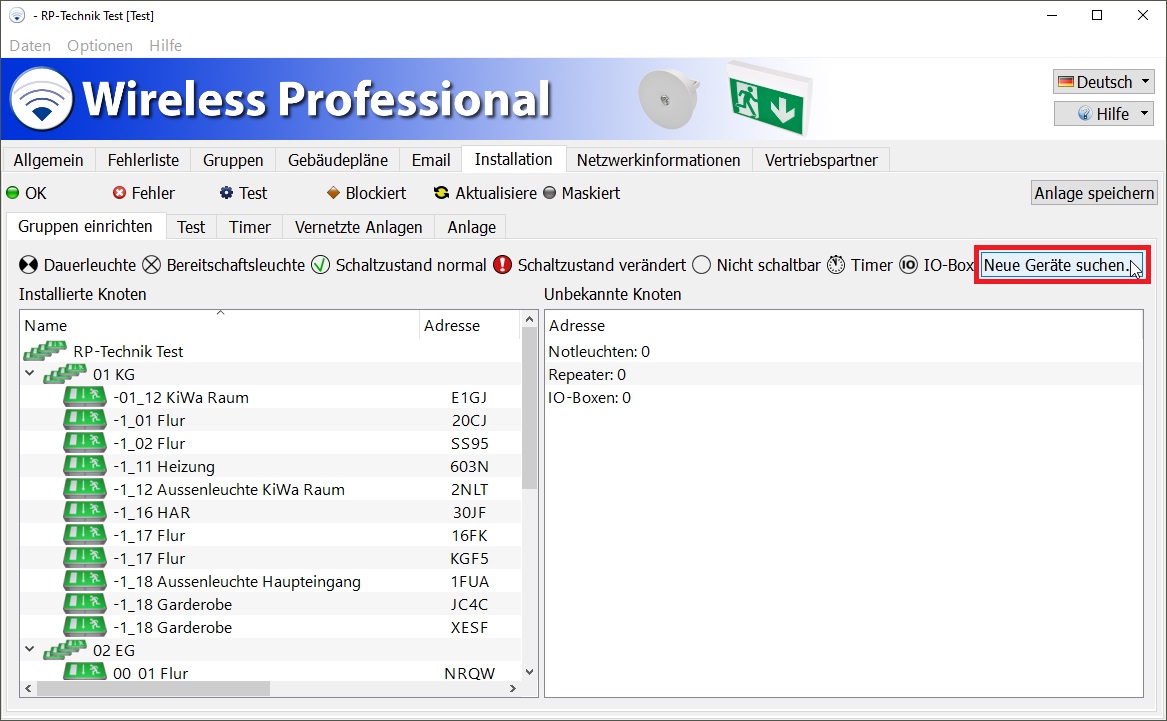Click the Timer clock legend icon
The image size is (1167, 721).
coord(837,265)
